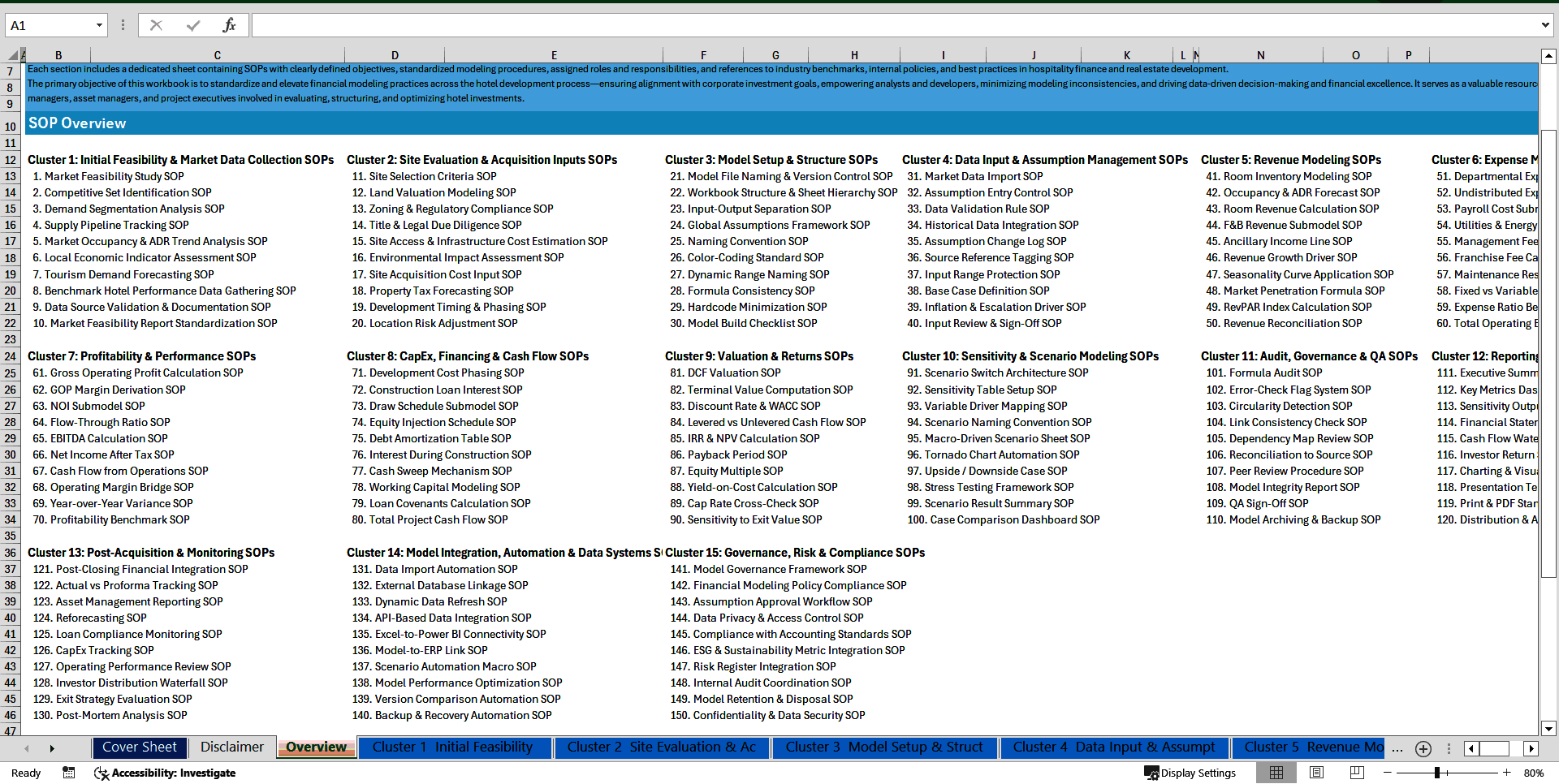The height and width of the screenshot is (784, 1559).
Task: Click the Insert Function (fx) icon
Action: [228, 25]
